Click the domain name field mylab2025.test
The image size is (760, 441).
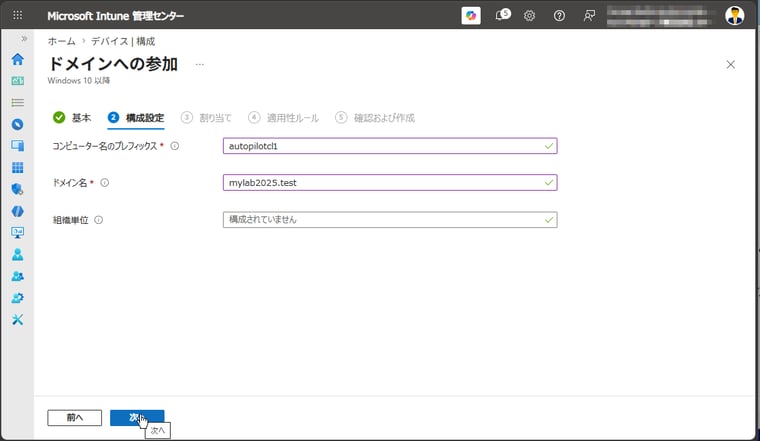pyautogui.click(x=390, y=183)
